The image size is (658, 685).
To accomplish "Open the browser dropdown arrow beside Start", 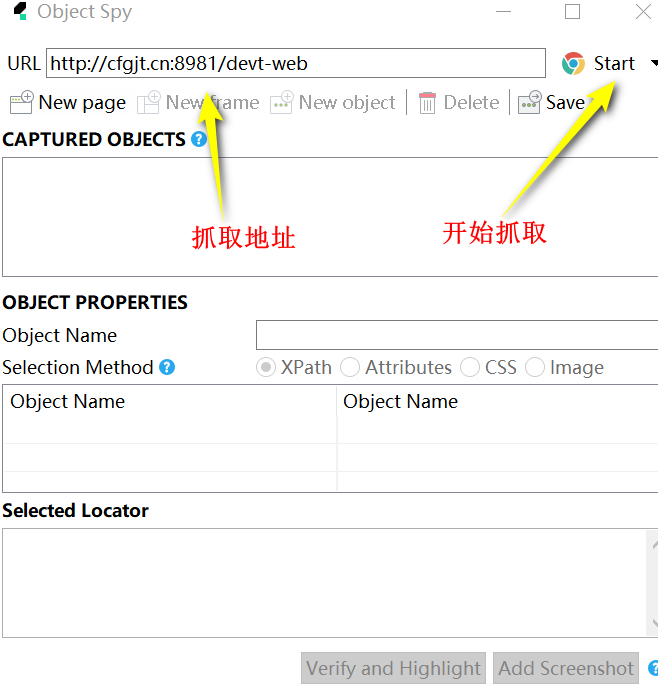I will tap(654, 63).
